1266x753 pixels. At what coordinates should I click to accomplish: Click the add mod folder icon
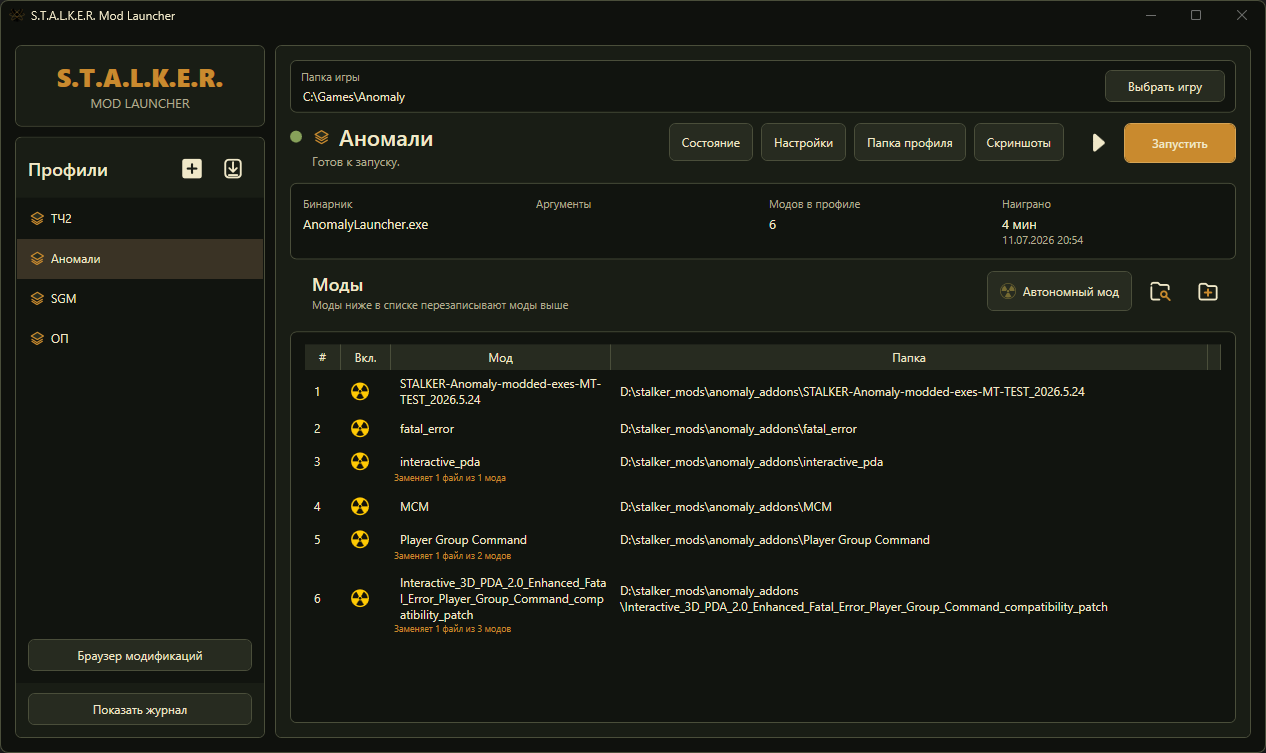1208,292
